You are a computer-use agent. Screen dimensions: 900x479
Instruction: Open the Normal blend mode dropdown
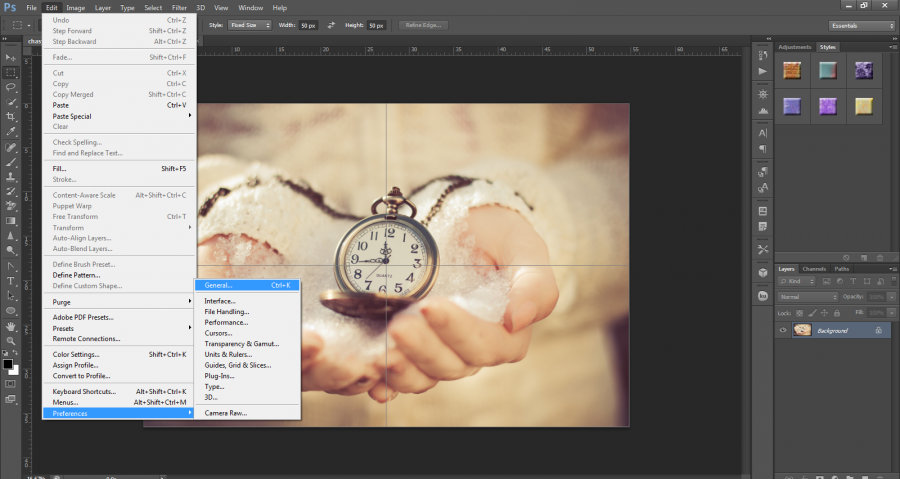tap(808, 297)
